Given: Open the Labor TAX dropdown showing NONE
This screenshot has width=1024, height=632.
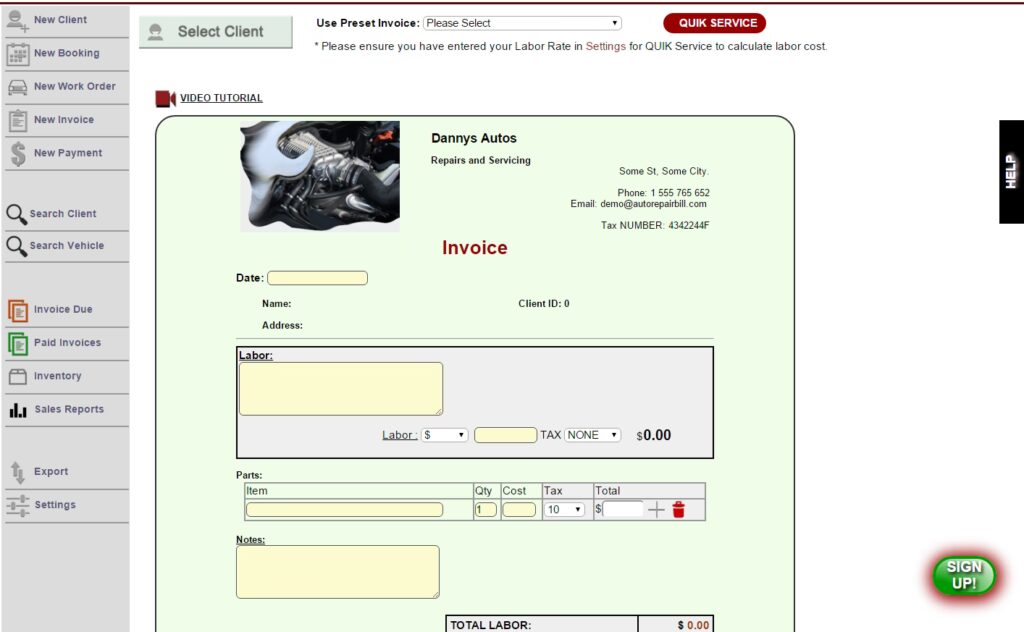Looking at the screenshot, I should pyautogui.click(x=592, y=436).
